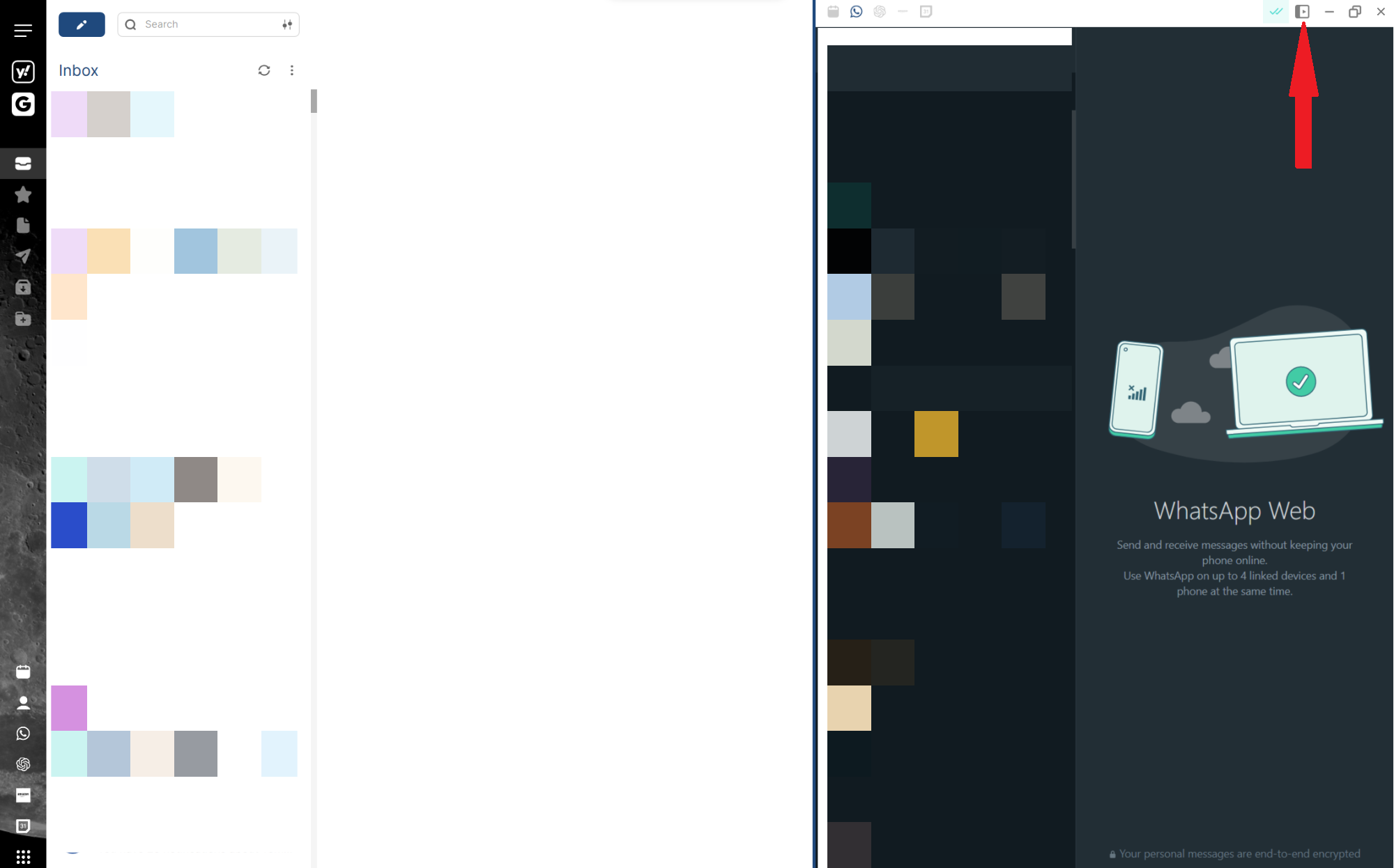Image resolution: width=1394 pixels, height=868 pixels.
Task: Click the note/document icon in sidebar
Action: tap(22, 225)
